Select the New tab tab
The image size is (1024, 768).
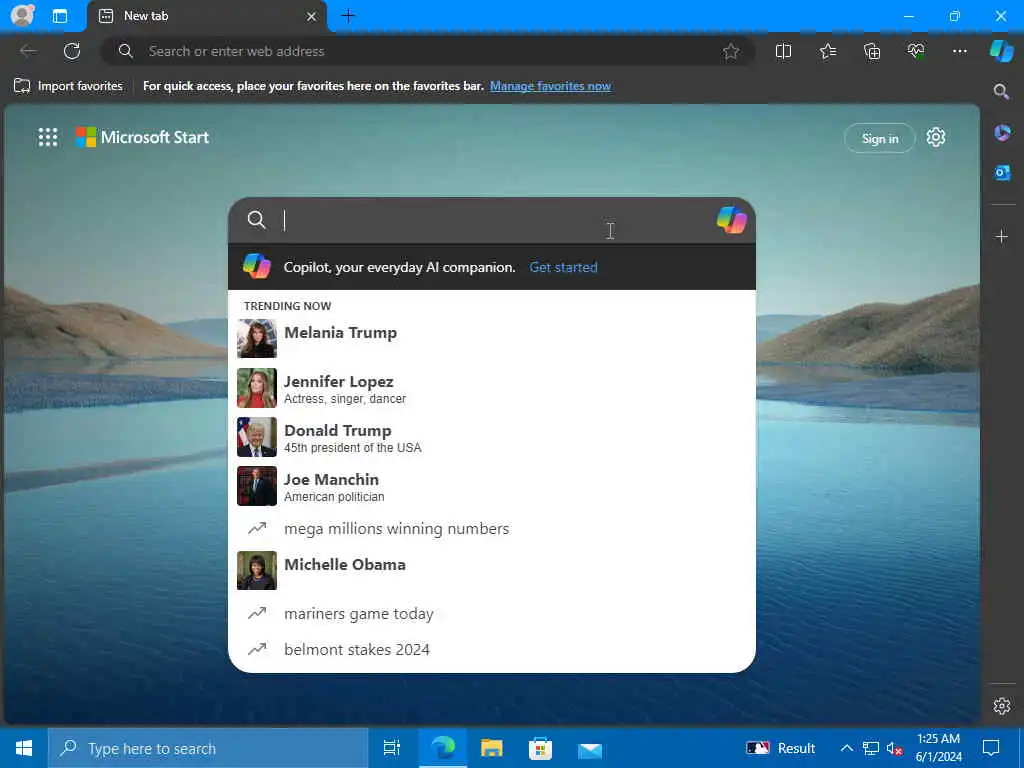point(206,16)
